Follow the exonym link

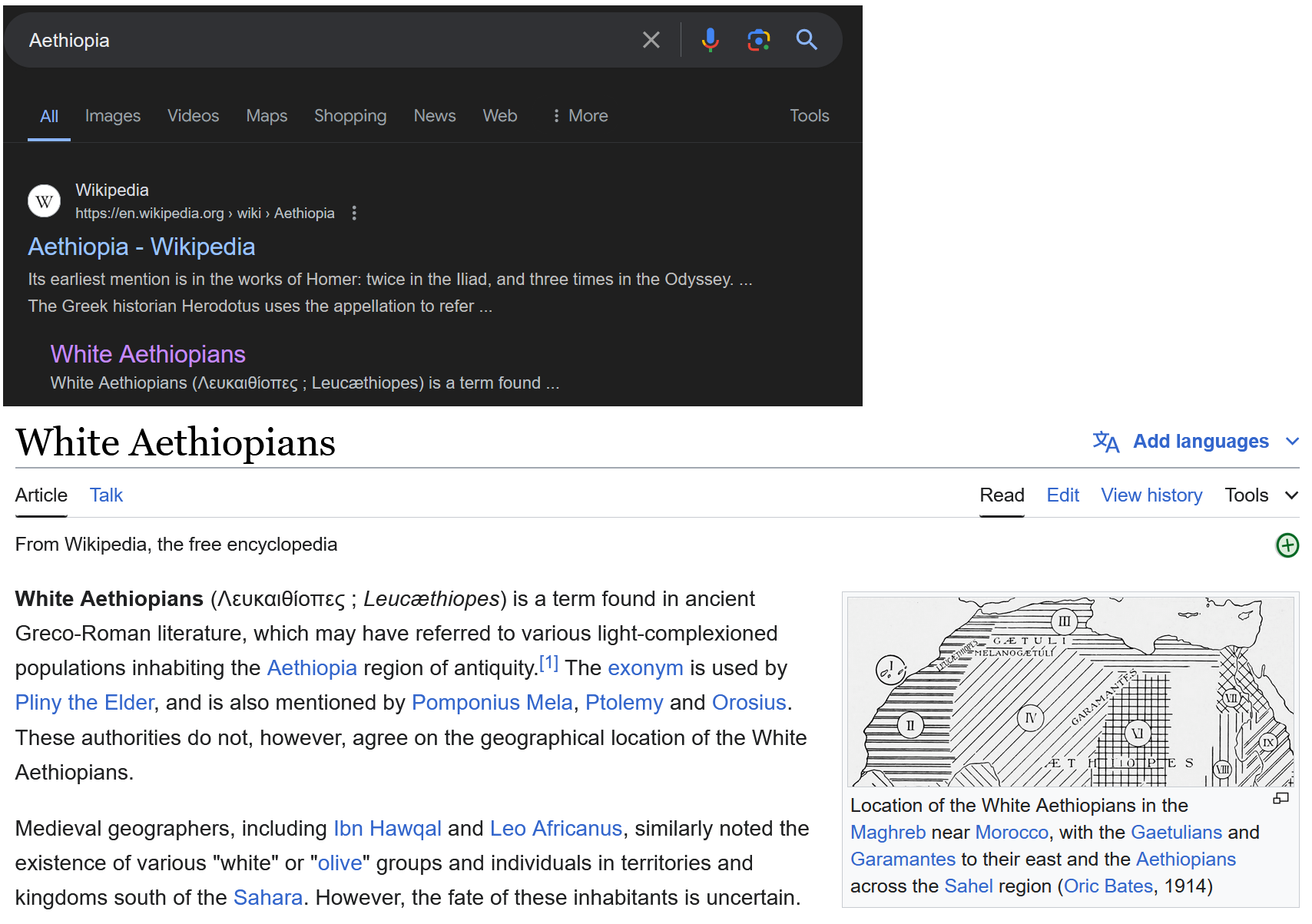point(645,668)
